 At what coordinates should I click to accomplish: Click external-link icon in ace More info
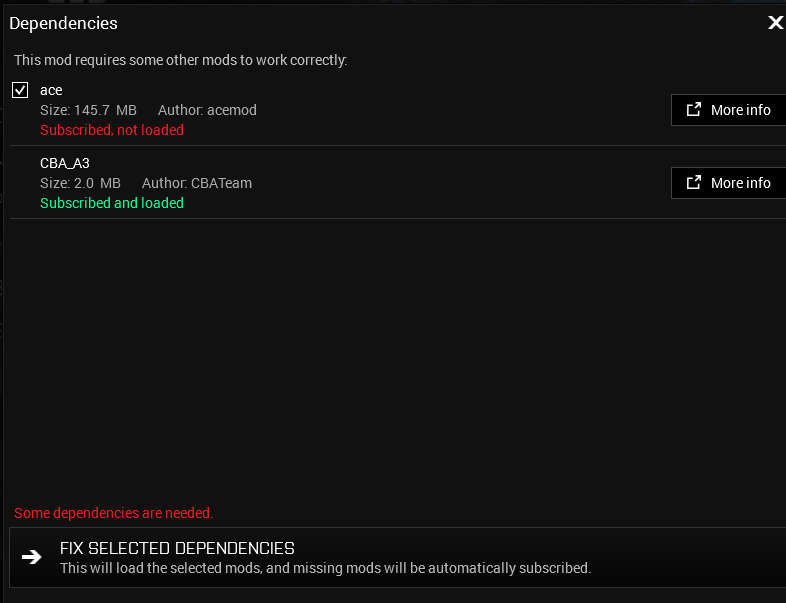tap(693, 110)
